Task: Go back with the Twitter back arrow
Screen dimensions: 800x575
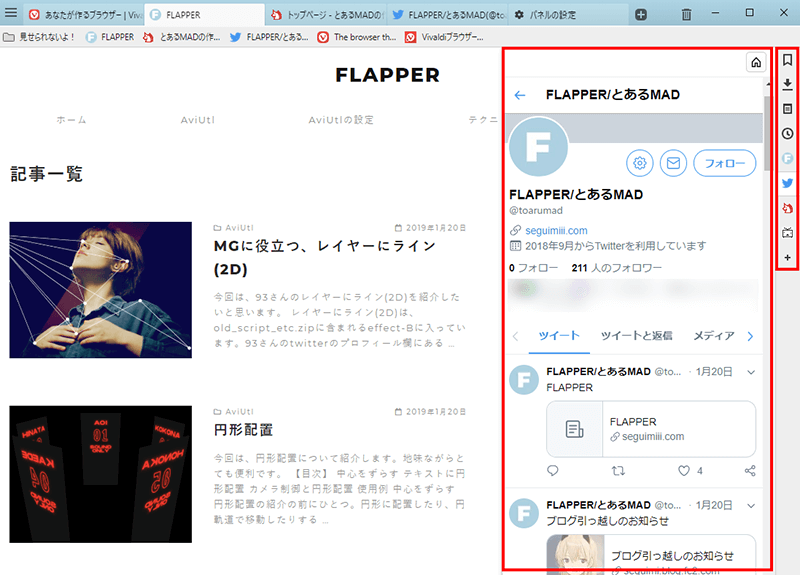Action: pos(520,95)
